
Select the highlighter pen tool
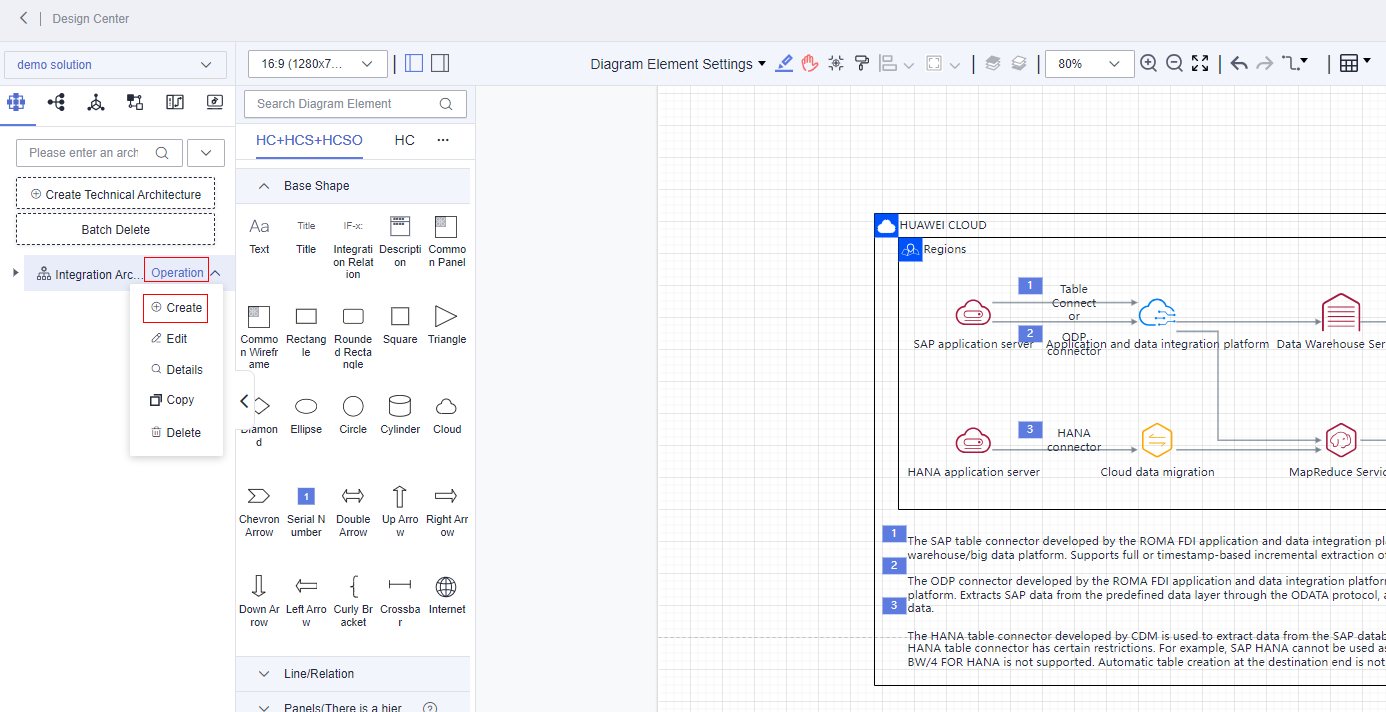coord(784,64)
